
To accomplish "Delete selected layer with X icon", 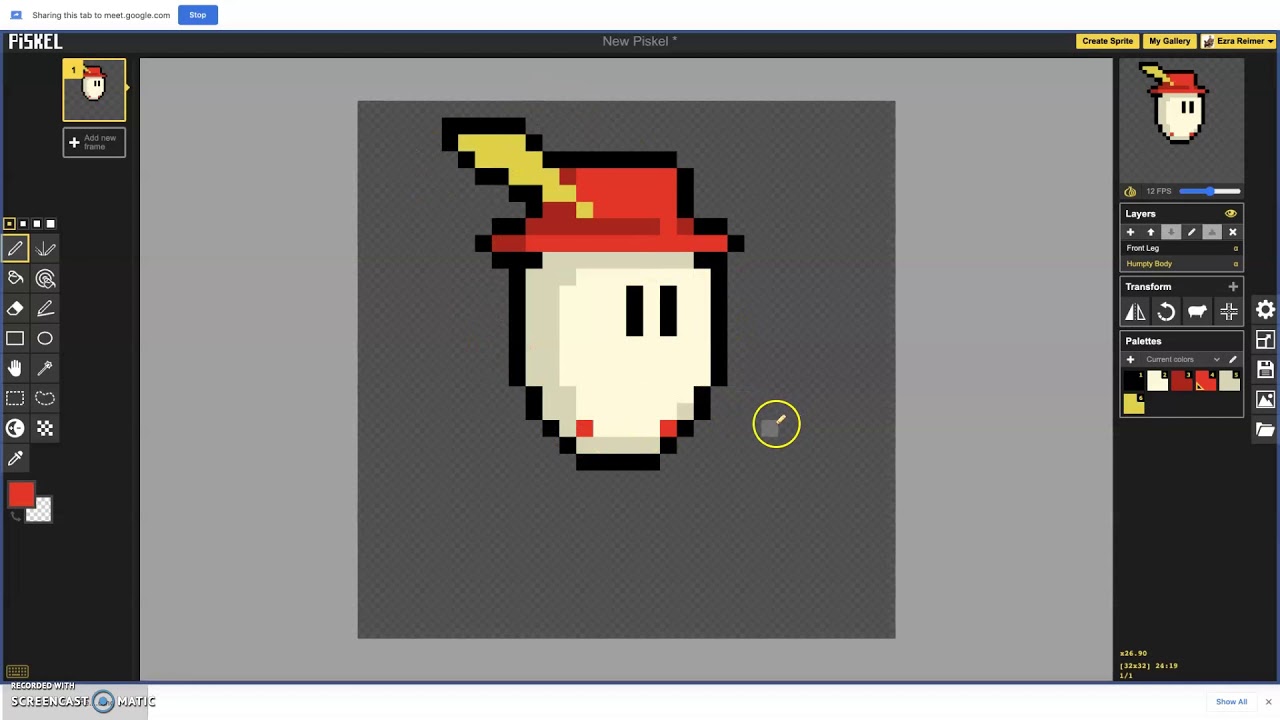I will pyautogui.click(x=1232, y=232).
